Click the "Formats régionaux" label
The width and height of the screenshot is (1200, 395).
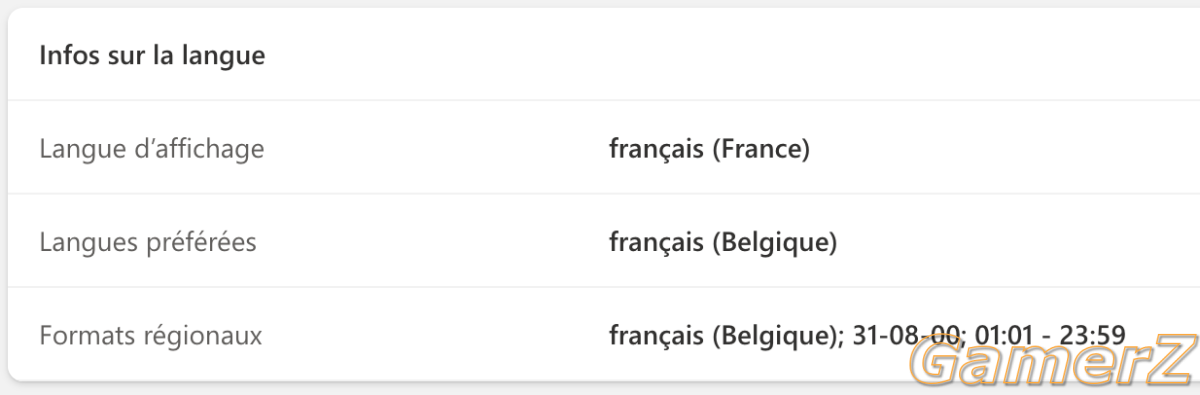pyautogui.click(x=151, y=335)
